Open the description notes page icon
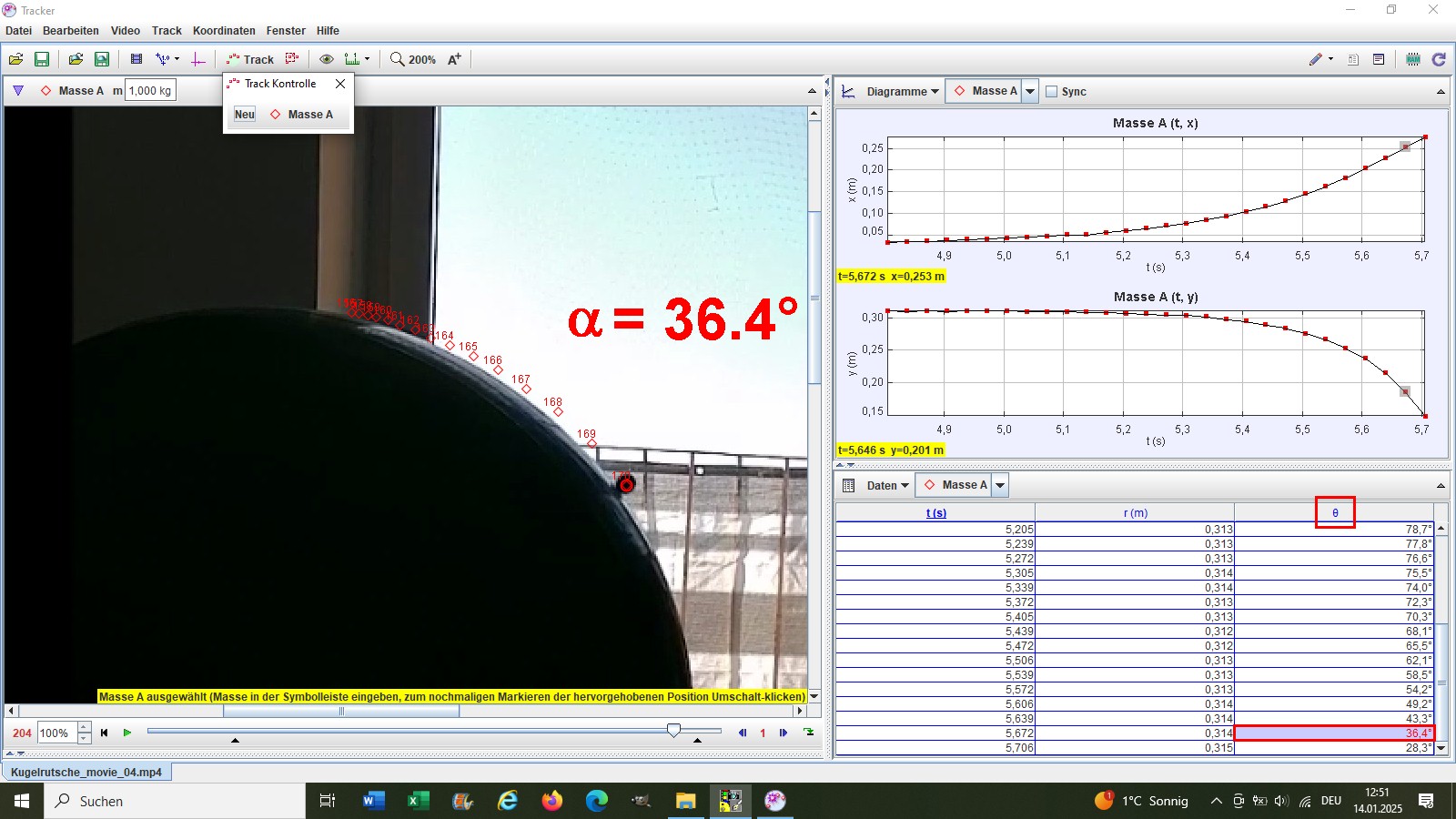Viewport: 1456px width, 819px height. [x=1353, y=59]
